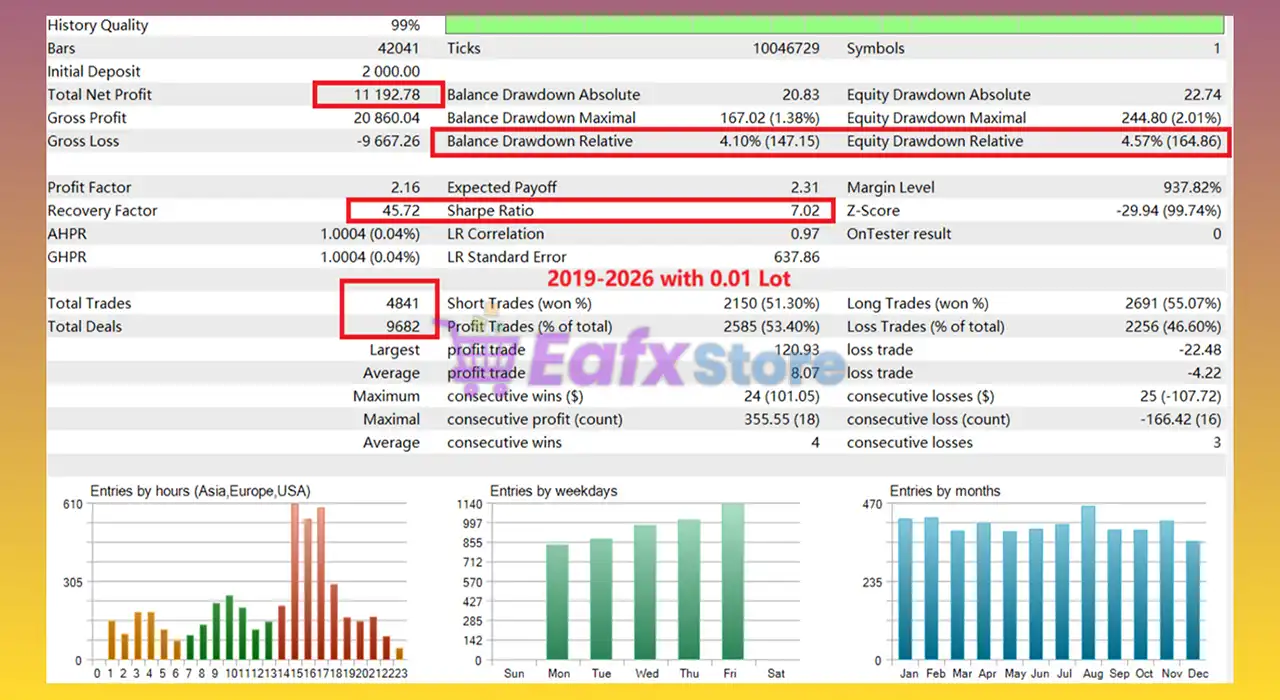Click the August bar in months chart
1280x700 pixels.
[1088, 583]
